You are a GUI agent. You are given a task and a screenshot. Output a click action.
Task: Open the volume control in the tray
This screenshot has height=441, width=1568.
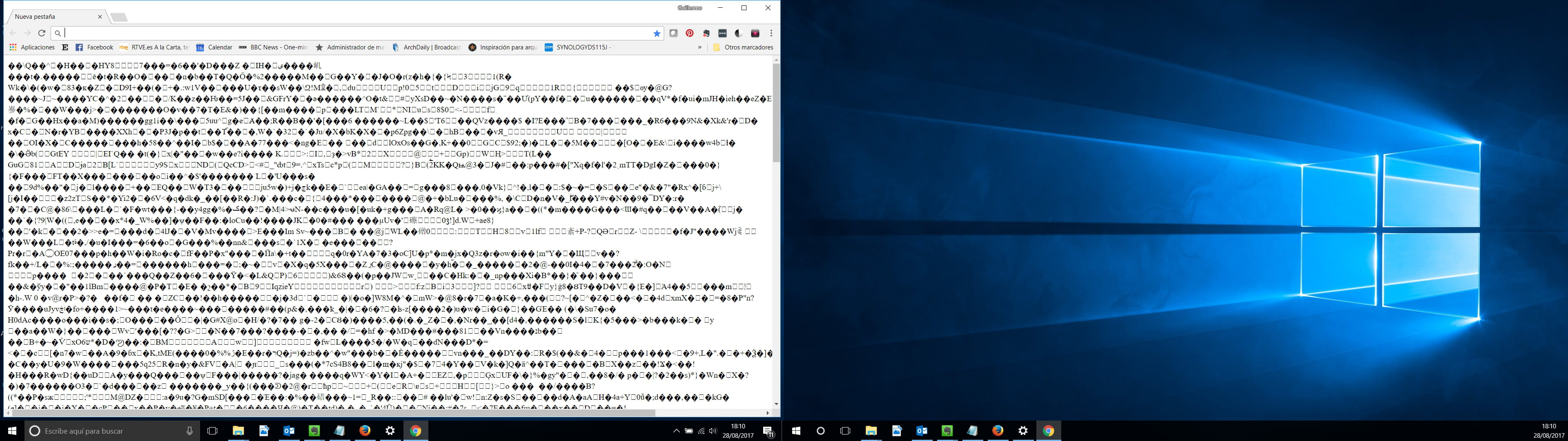point(713,431)
